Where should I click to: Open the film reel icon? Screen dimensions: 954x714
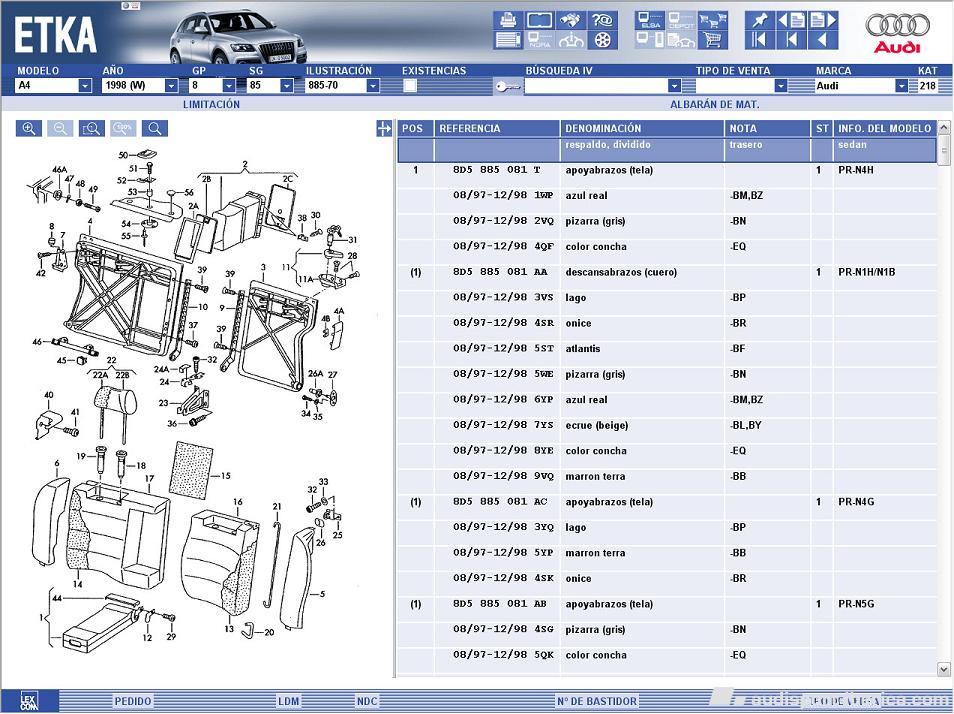[x=602, y=40]
